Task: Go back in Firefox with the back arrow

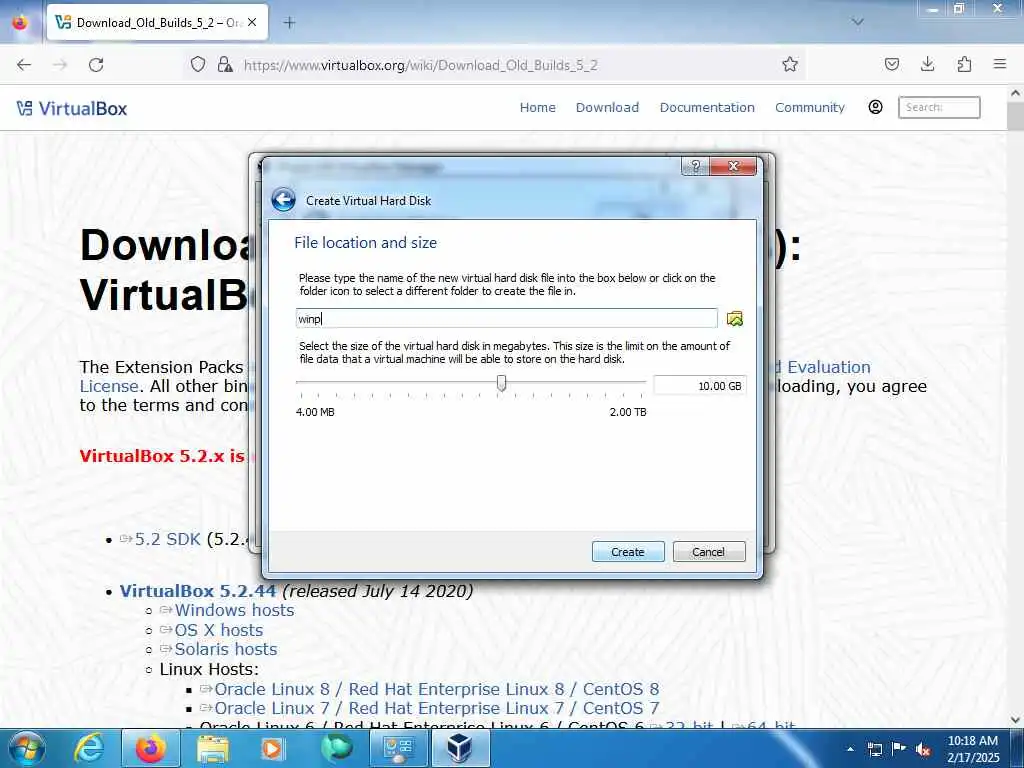Action: pos(24,65)
